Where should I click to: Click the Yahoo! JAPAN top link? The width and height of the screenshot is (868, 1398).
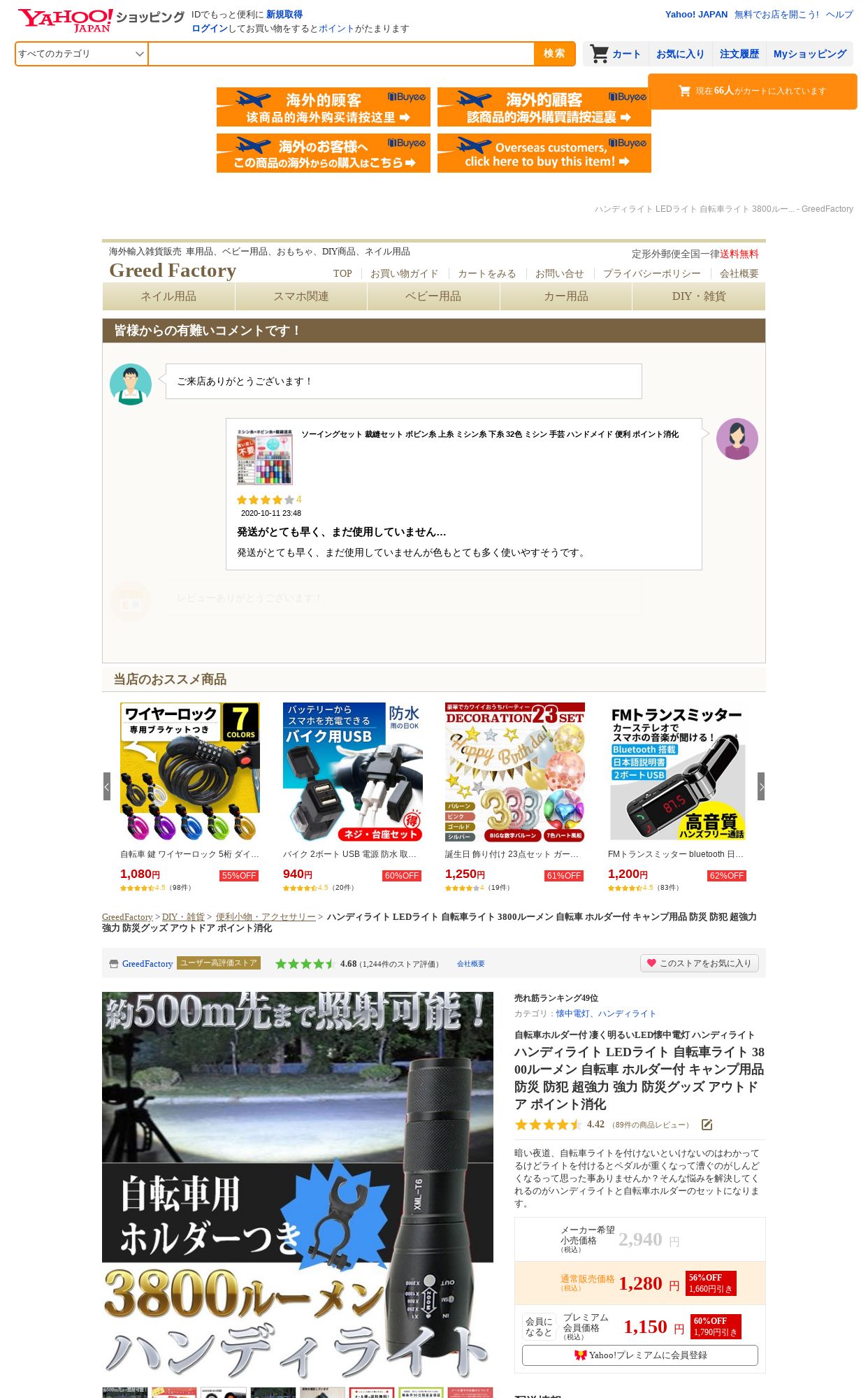click(696, 15)
